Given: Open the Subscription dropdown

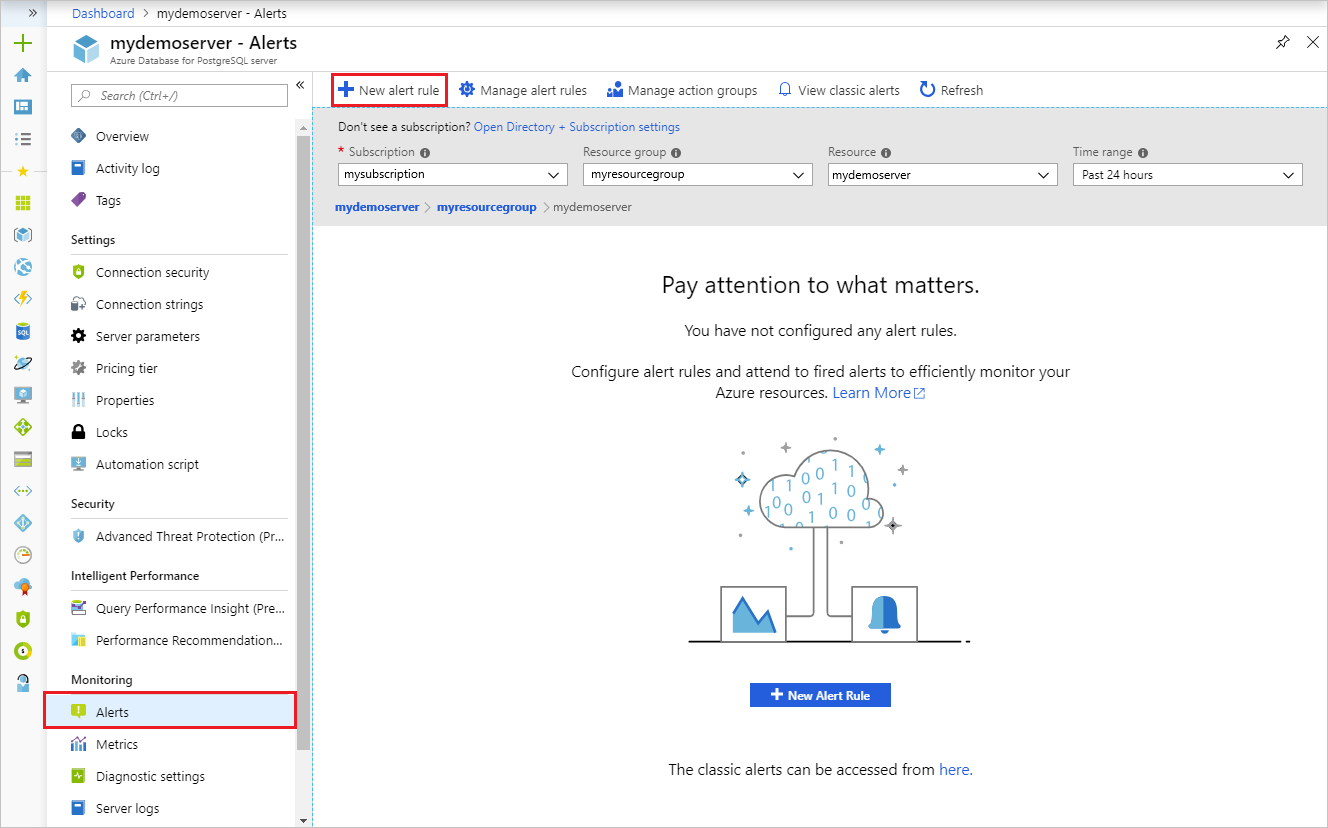Looking at the screenshot, I should point(453,174).
